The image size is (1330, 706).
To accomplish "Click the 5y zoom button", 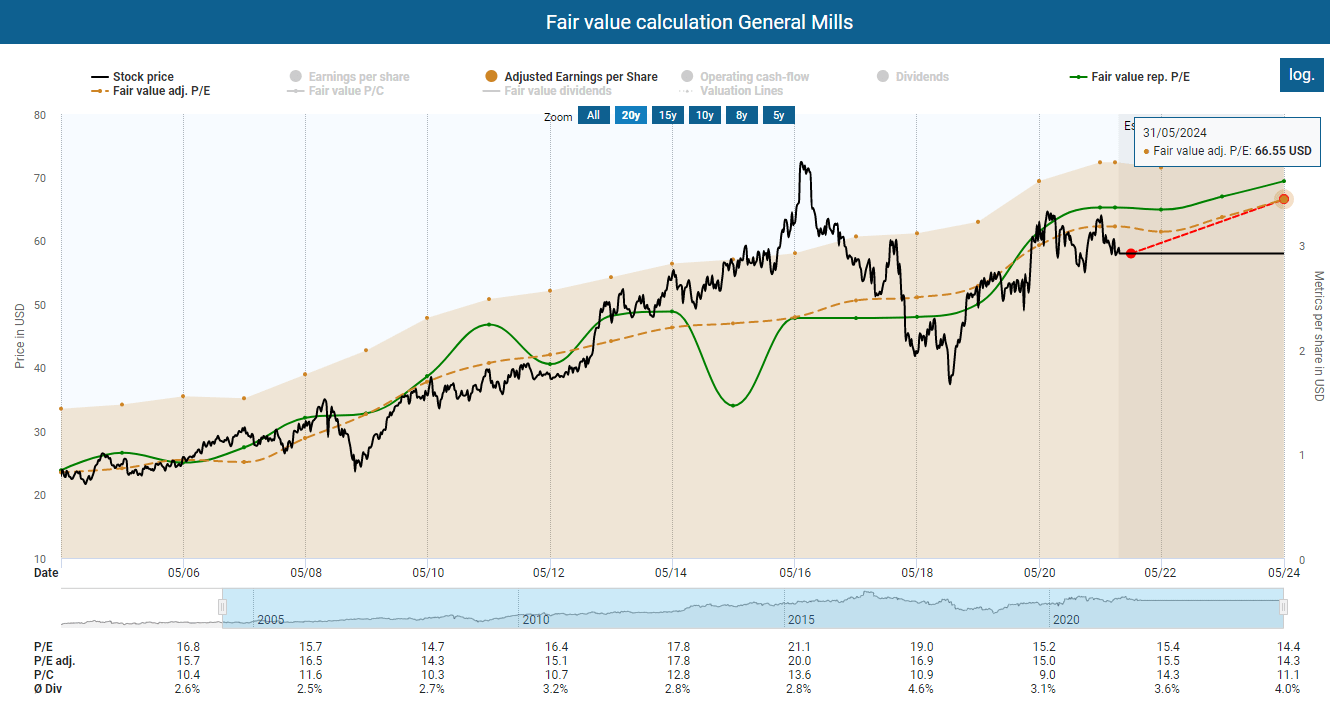I will tap(777, 115).
